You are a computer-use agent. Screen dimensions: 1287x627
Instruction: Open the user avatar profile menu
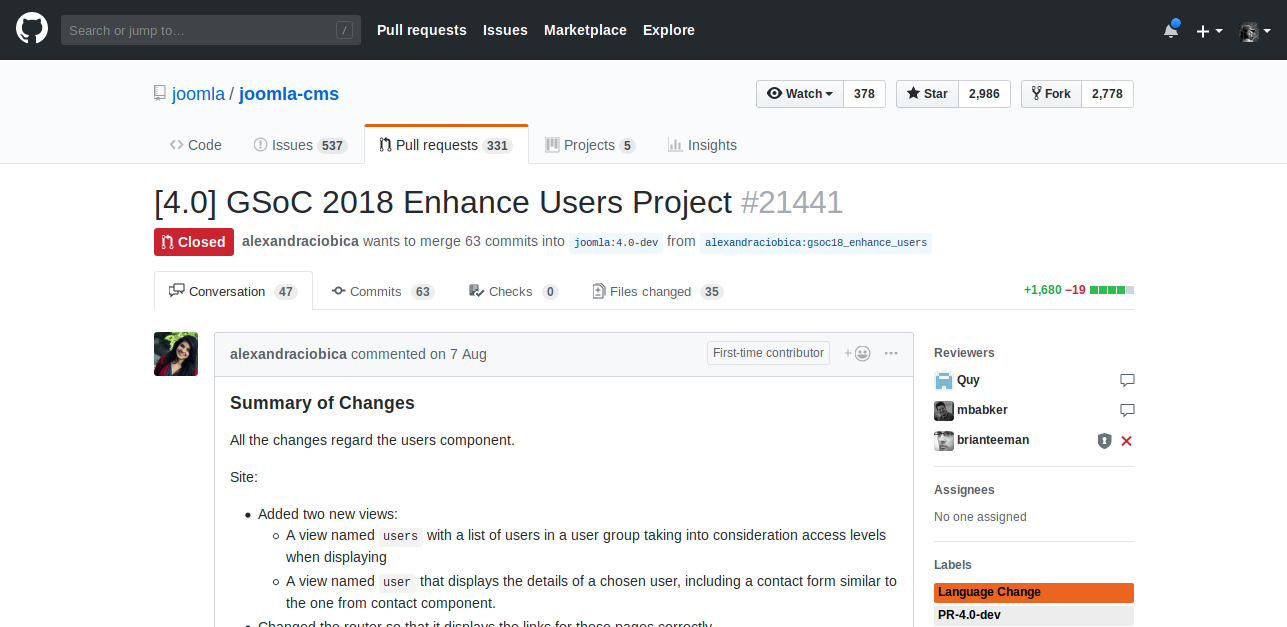click(x=1254, y=31)
